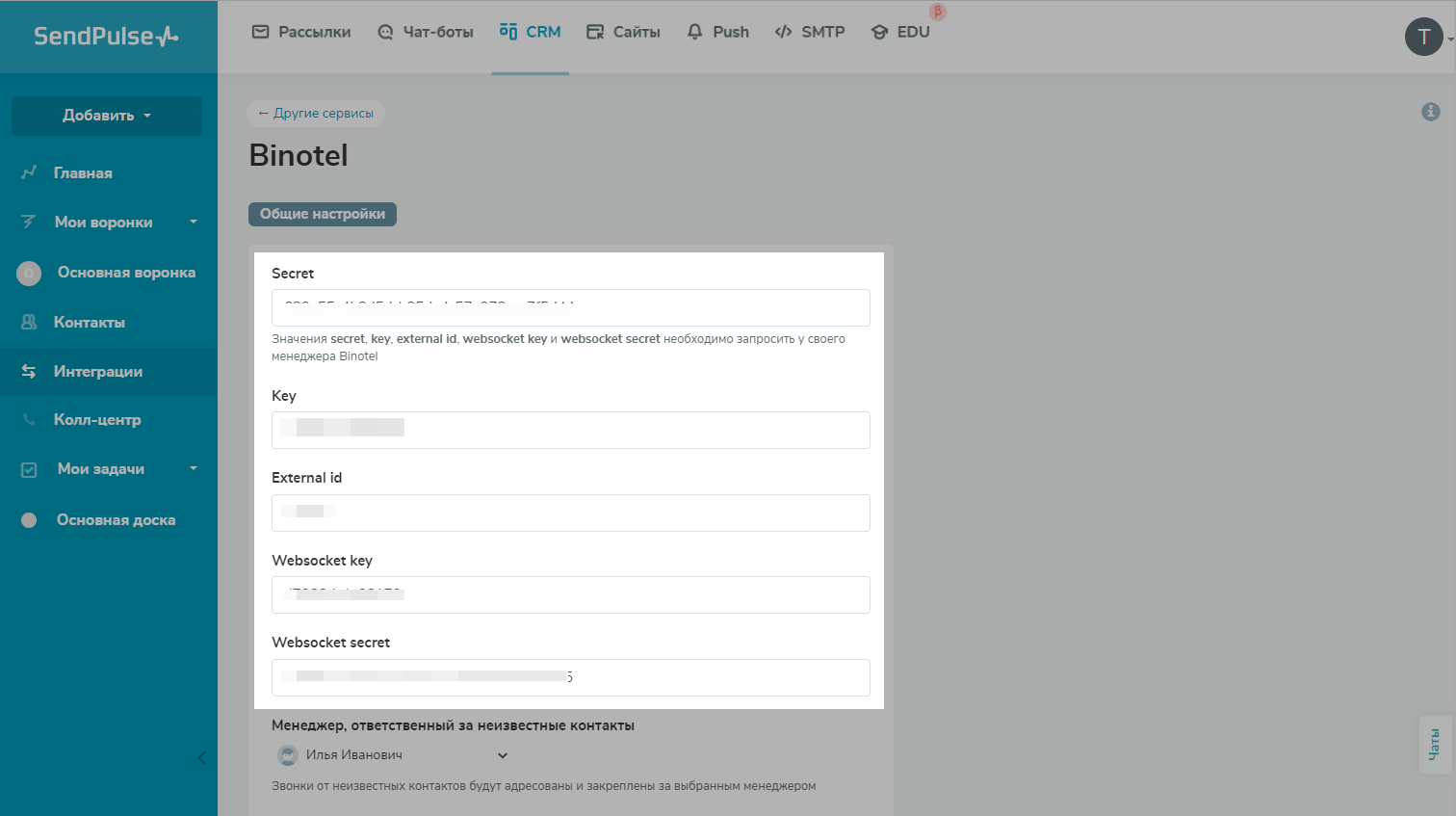Open the manager dropdown Илья Иванович
The width and height of the screenshot is (1456, 816).
[x=392, y=755]
